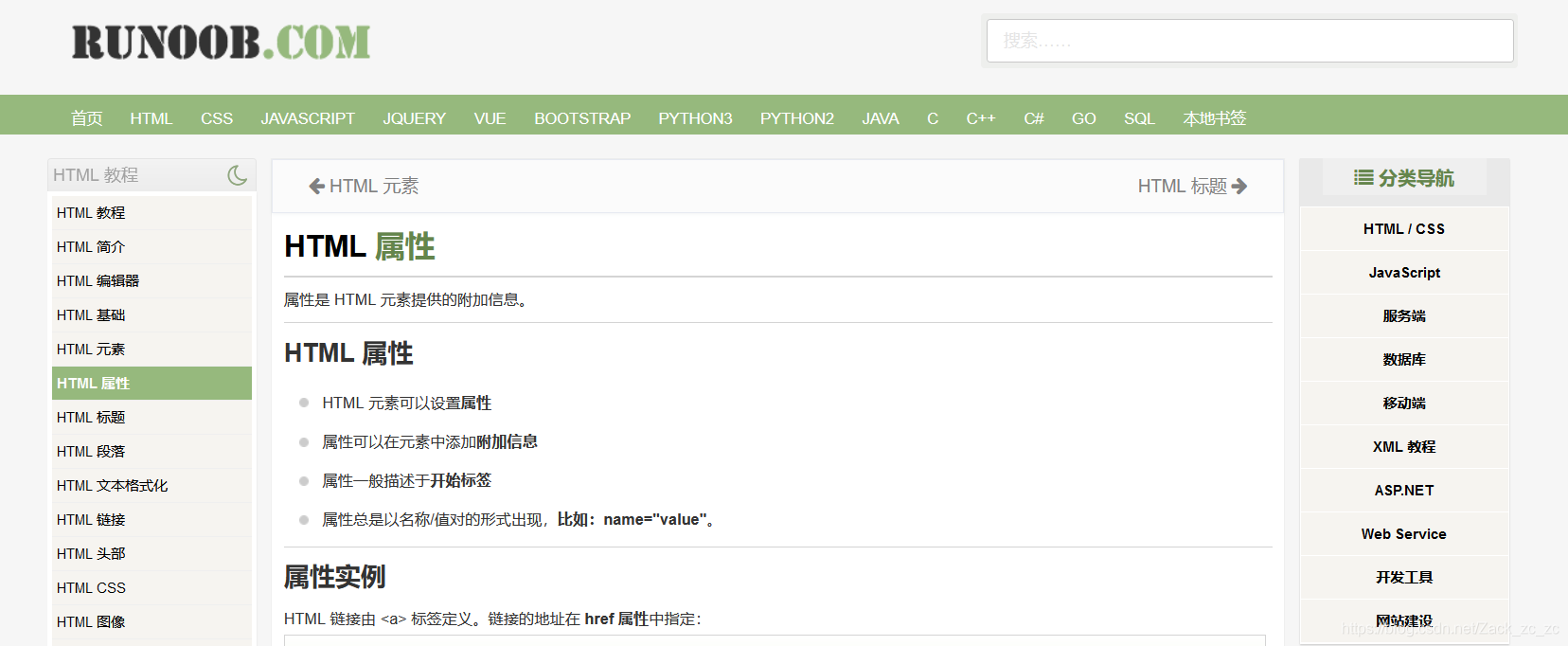Open Web Service category
The image size is (1568, 646).
click(1404, 534)
